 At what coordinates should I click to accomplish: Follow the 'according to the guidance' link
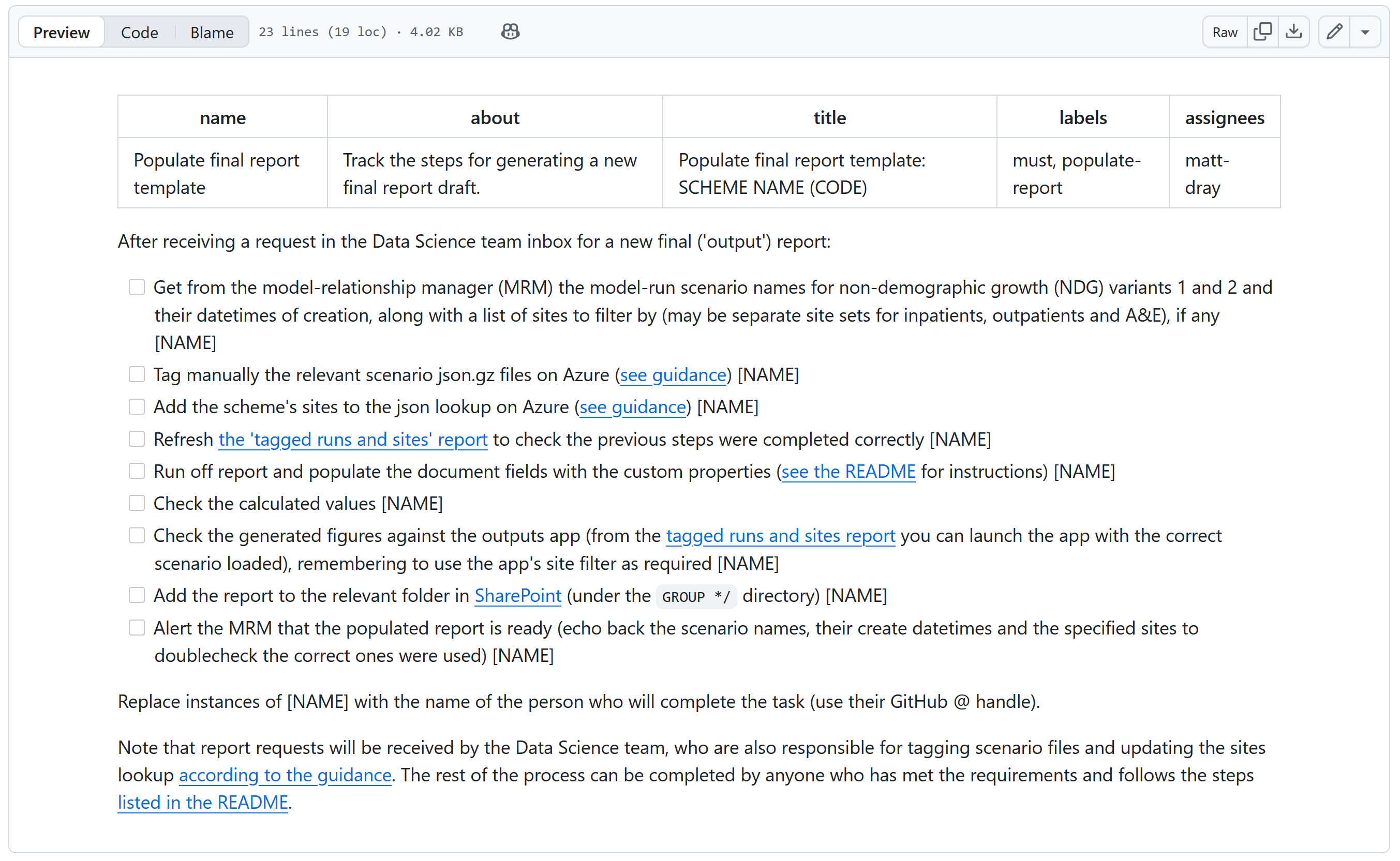(285, 775)
